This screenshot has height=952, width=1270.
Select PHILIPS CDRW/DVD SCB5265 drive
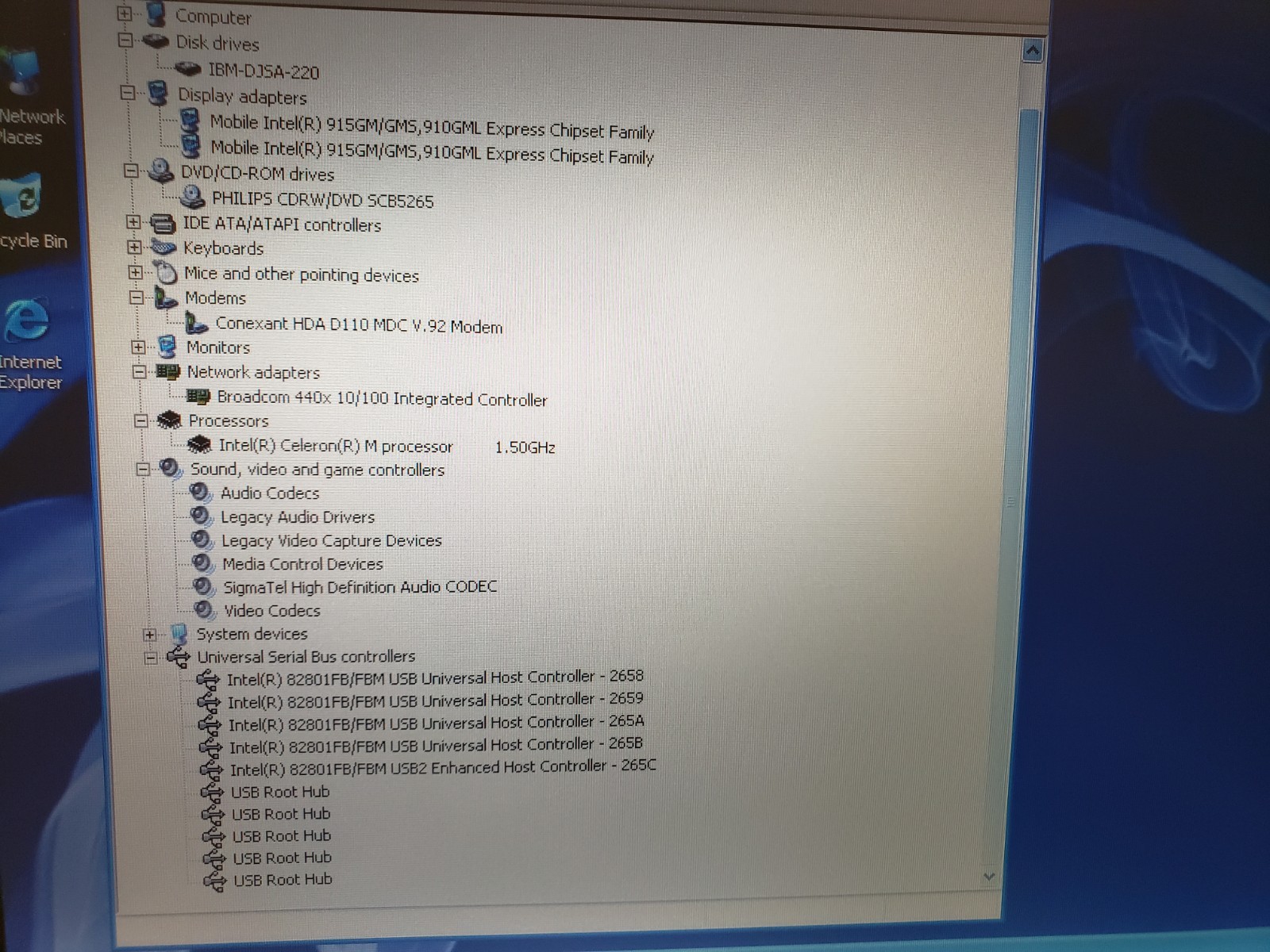(323, 200)
